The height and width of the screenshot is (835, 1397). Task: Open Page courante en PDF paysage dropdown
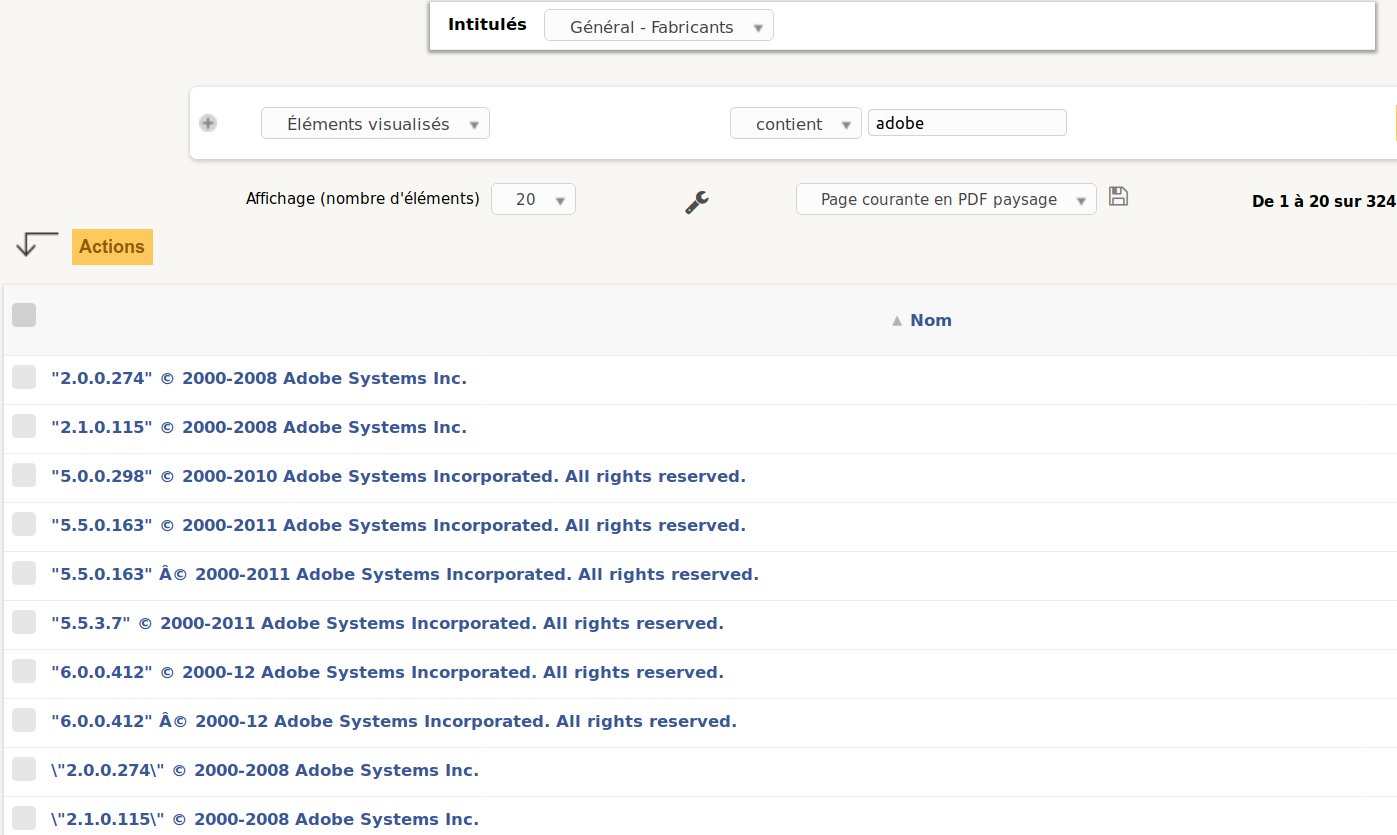(946, 199)
